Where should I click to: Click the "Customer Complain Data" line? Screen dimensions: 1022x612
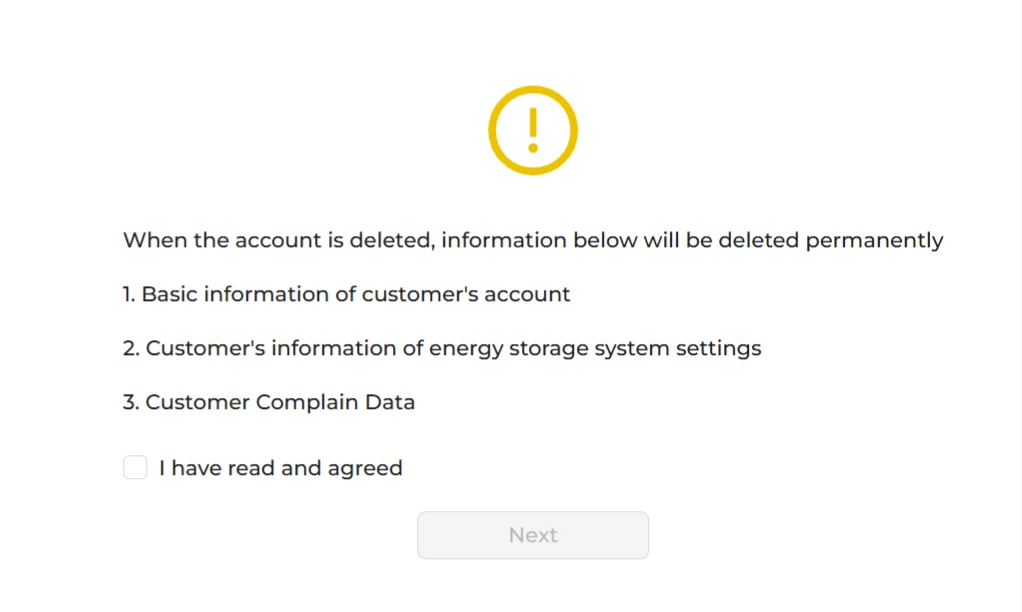coord(269,402)
